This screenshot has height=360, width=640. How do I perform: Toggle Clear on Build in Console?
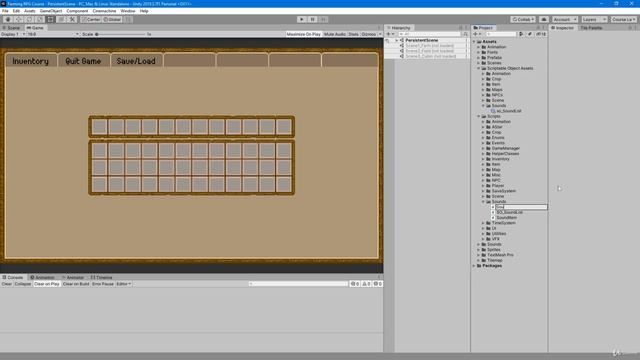click(x=76, y=284)
